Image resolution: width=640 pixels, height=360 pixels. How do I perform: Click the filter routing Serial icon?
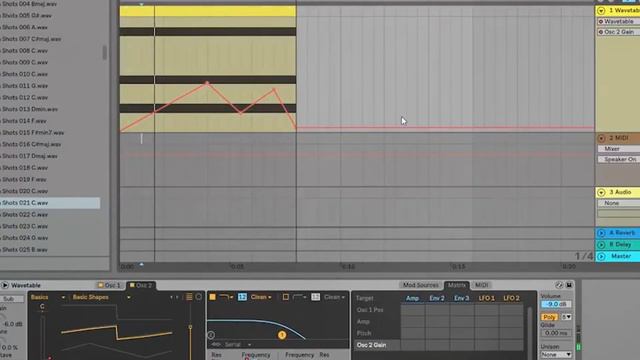coord(216,344)
